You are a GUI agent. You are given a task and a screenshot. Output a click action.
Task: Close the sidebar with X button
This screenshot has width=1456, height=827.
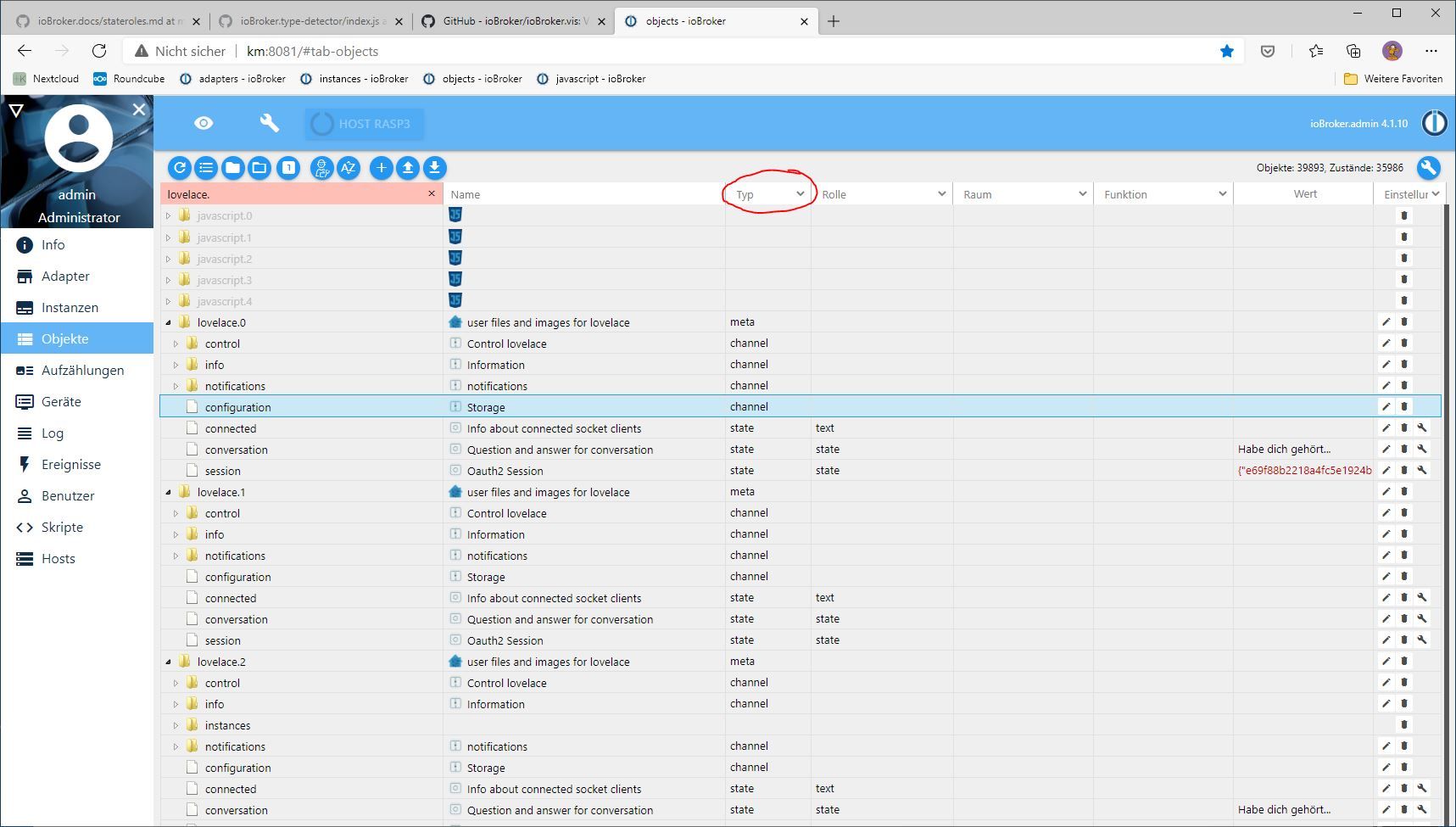pos(139,109)
